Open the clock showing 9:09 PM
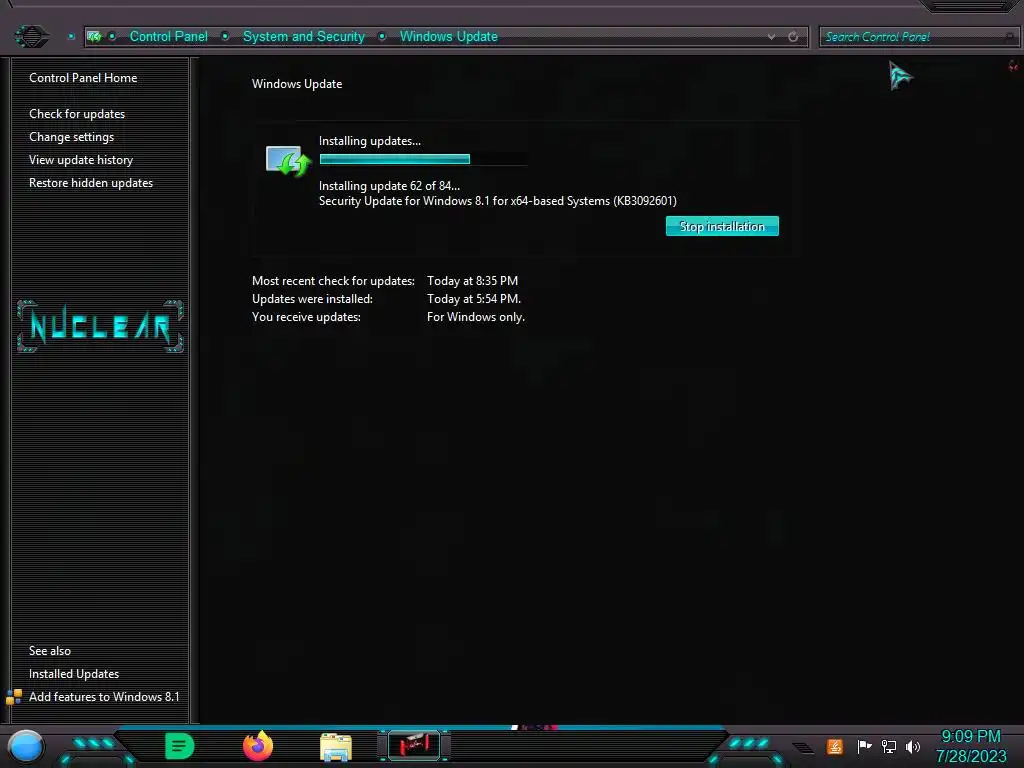Screen dimensions: 1024x768 point(970,746)
